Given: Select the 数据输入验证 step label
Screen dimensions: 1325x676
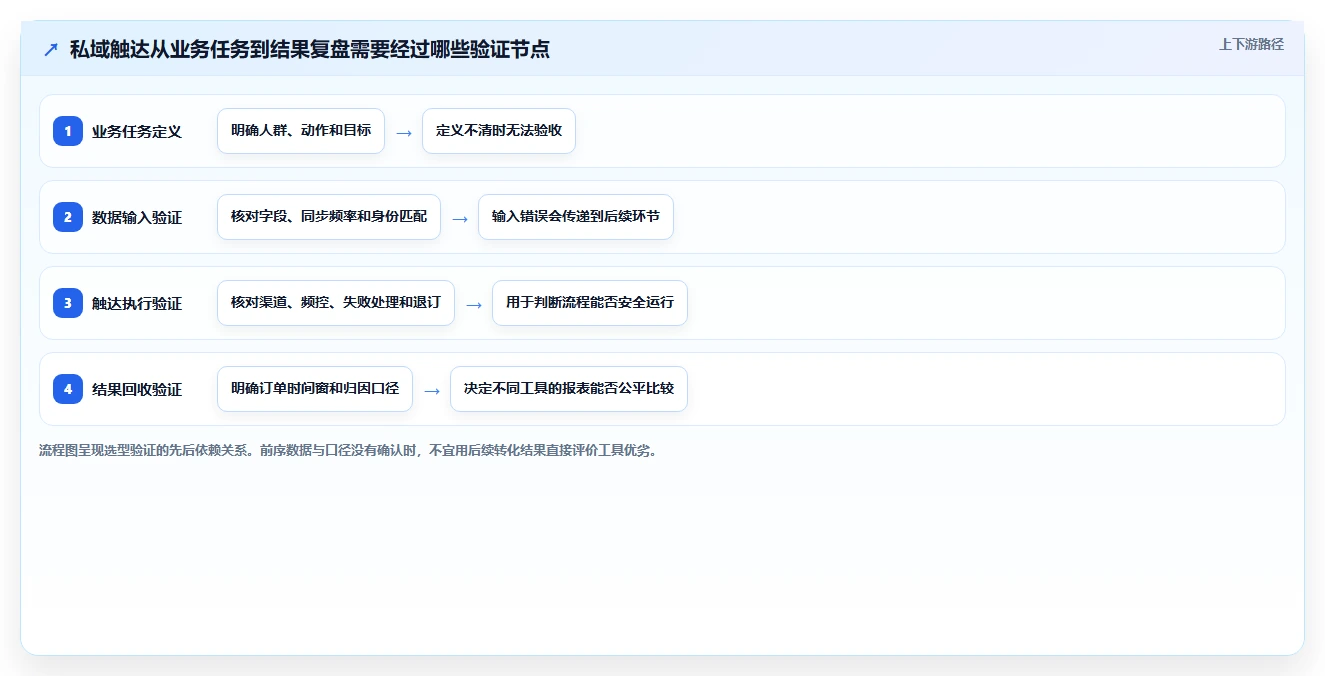Looking at the screenshot, I should 137,217.
